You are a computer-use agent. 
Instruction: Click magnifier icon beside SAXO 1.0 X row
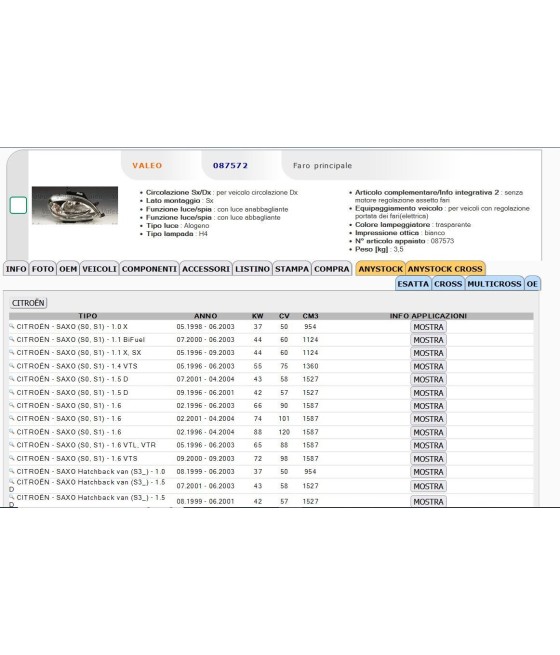(12, 326)
